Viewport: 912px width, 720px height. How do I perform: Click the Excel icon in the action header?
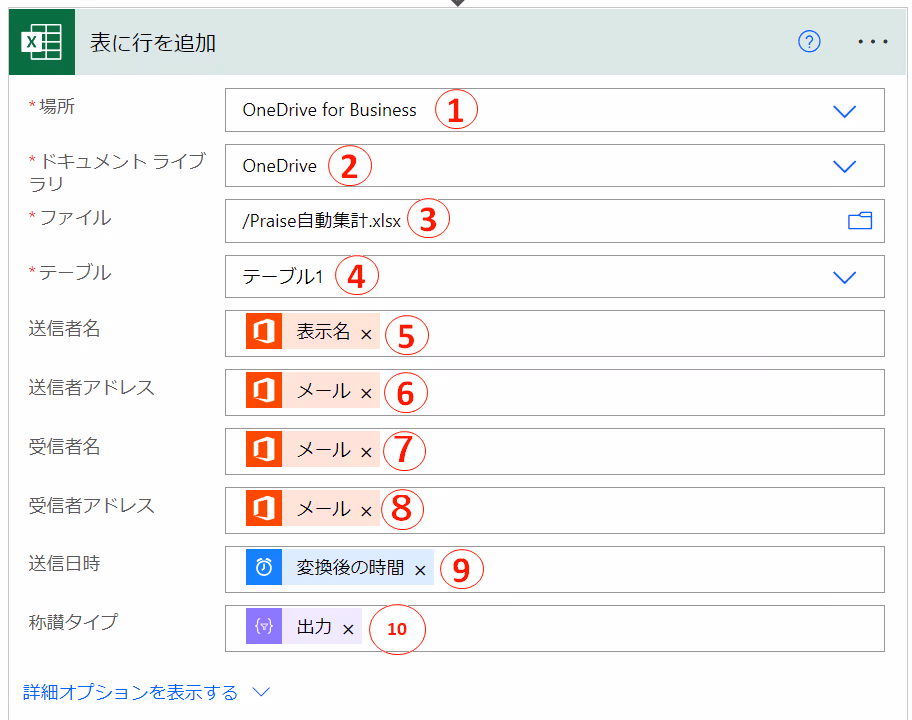pos(42,42)
